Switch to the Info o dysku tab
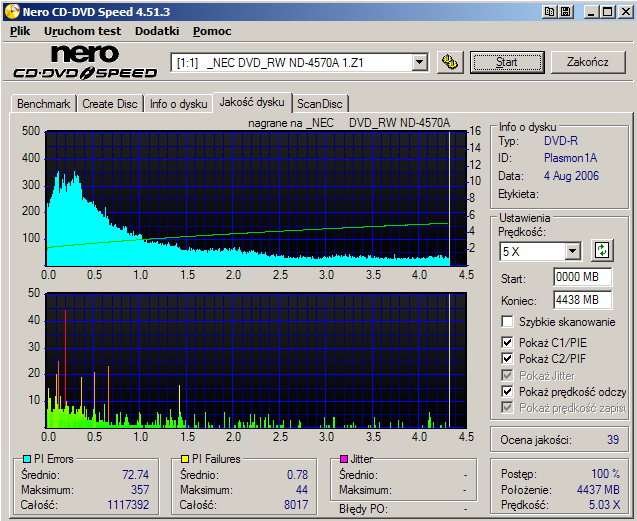The image size is (637, 521). 178,104
